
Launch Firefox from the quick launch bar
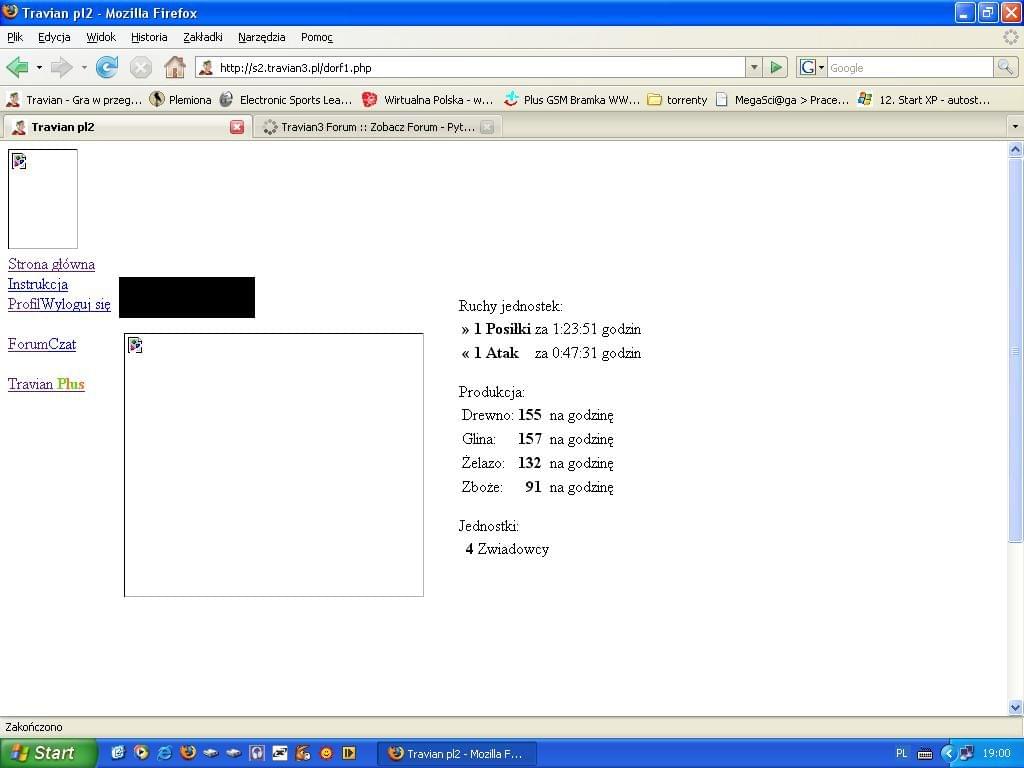coord(188,753)
